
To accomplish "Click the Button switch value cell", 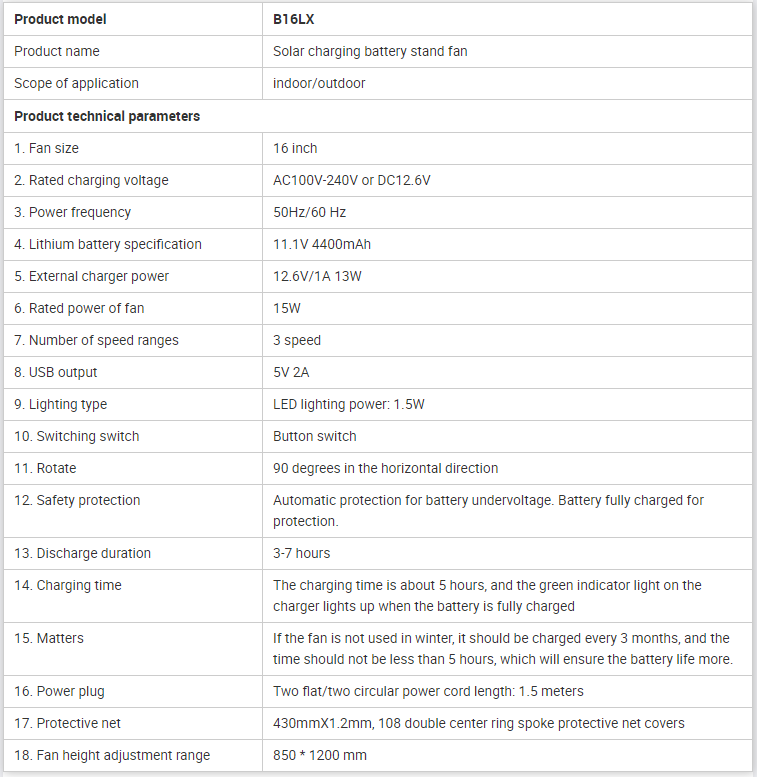I will pos(507,437).
